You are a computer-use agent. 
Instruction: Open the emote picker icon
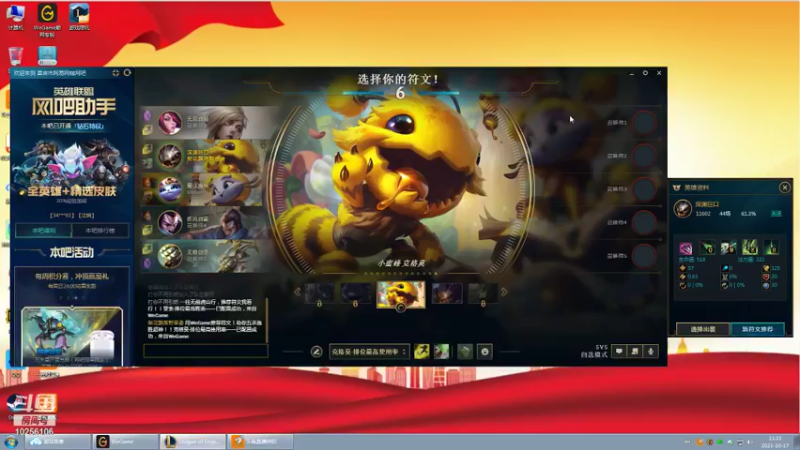(485, 352)
